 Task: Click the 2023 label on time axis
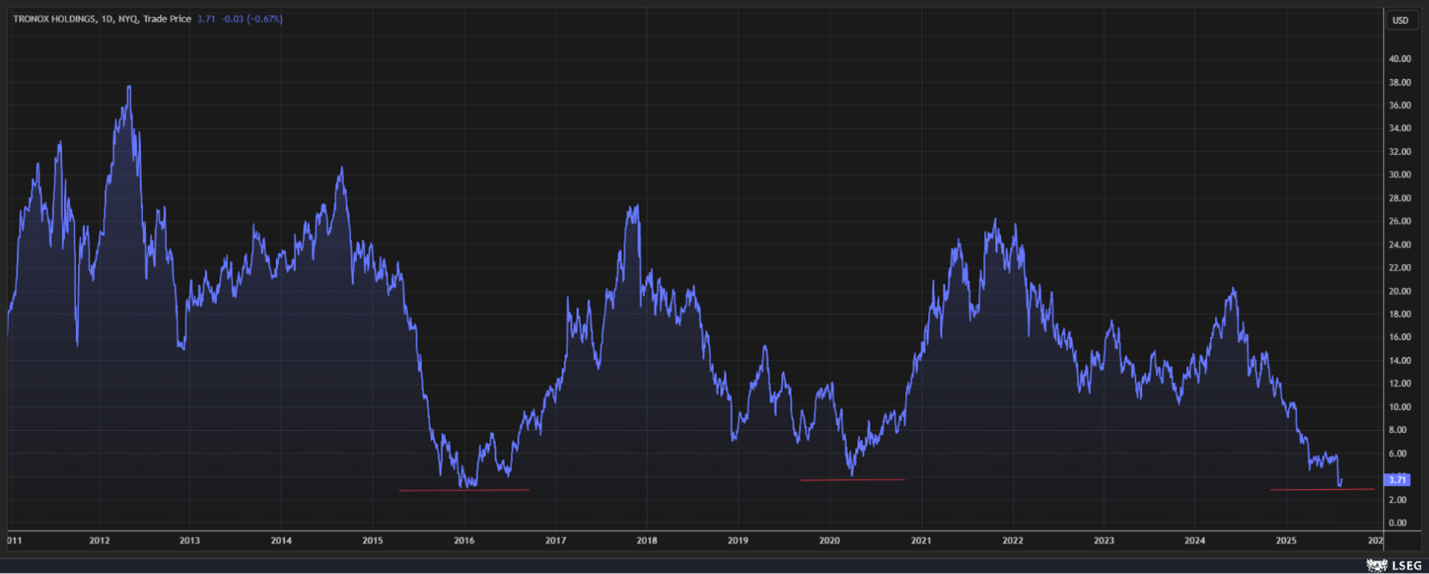click(x=1103, y=541)
